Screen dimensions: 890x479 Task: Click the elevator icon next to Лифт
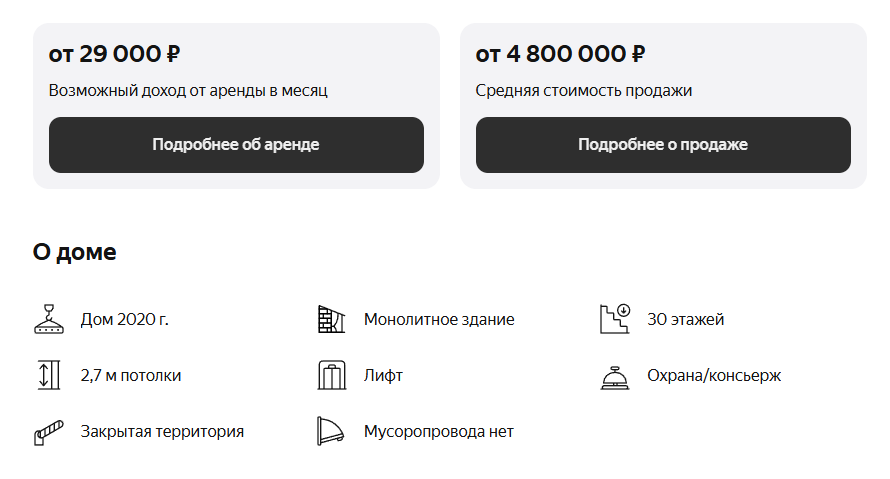(331, 375)
